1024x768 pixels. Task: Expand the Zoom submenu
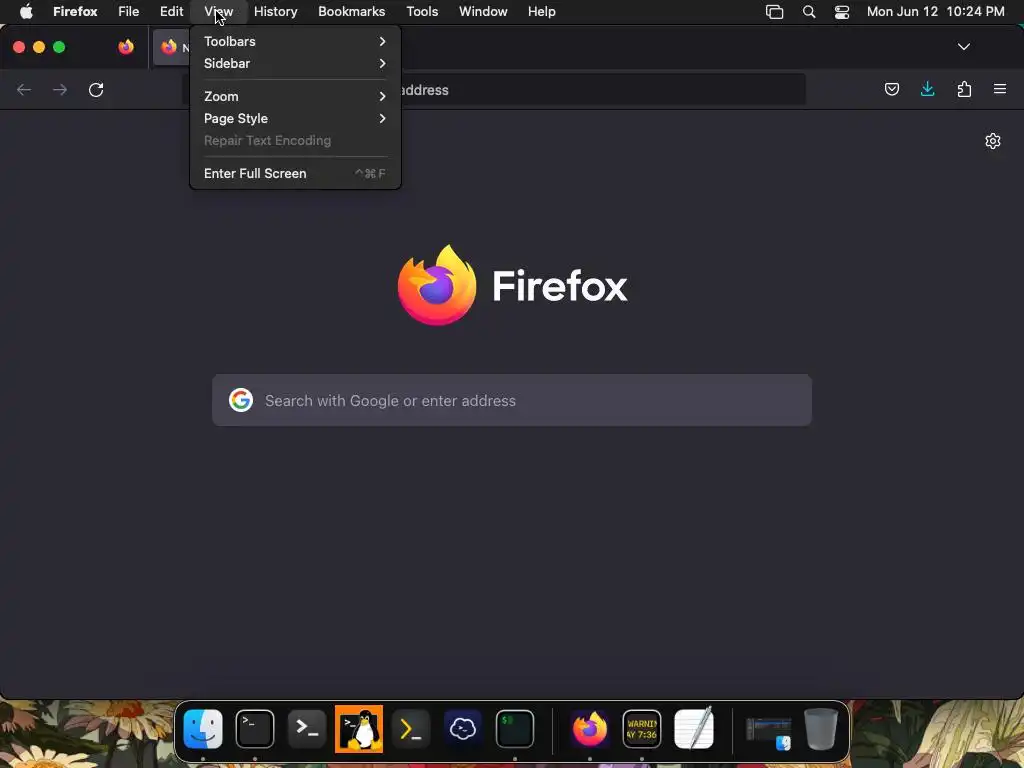pos(295,96)
